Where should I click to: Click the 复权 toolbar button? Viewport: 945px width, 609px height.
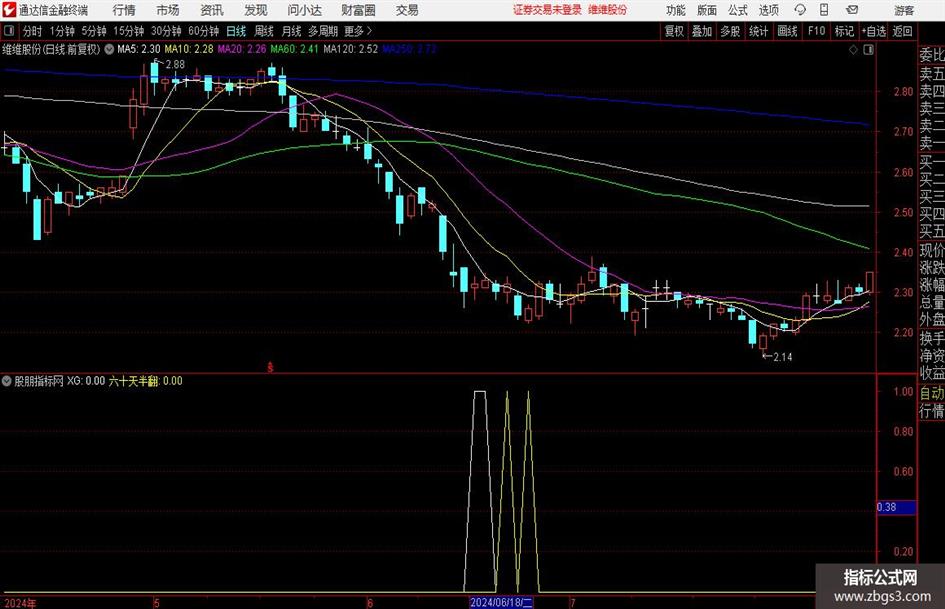pos(674,31)
